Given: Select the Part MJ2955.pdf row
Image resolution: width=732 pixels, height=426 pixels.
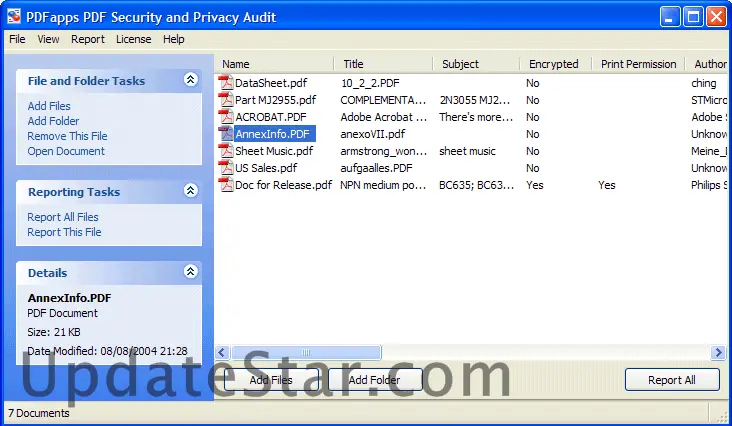Looking at the screenshot, I should [472, 100].
